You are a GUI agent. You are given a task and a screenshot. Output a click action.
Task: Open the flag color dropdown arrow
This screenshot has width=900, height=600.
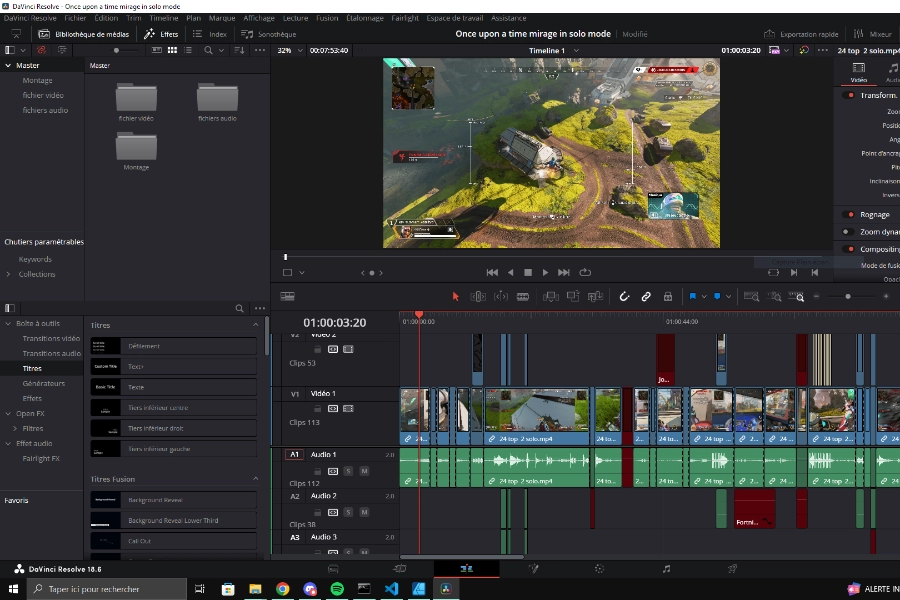(x=704, y=296)
